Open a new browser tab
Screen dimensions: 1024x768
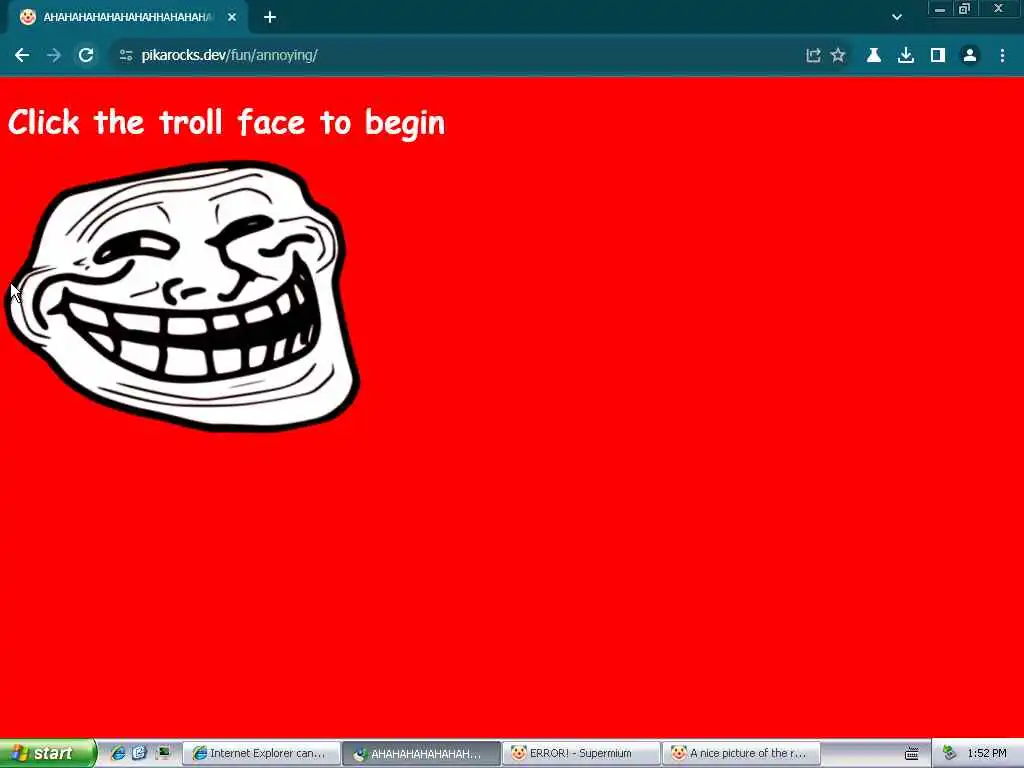[270, 17]
